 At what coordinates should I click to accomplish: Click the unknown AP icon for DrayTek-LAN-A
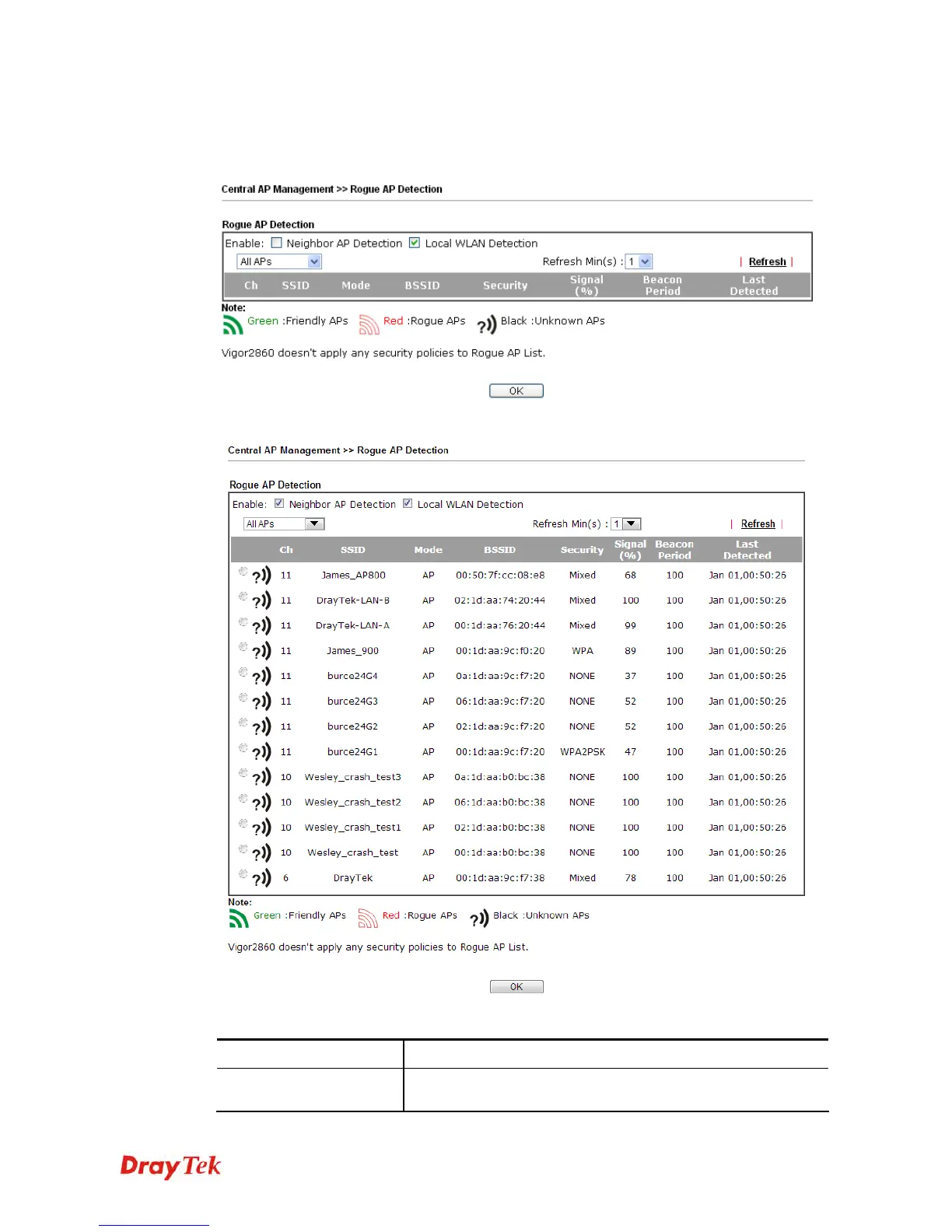pos(262,627)
